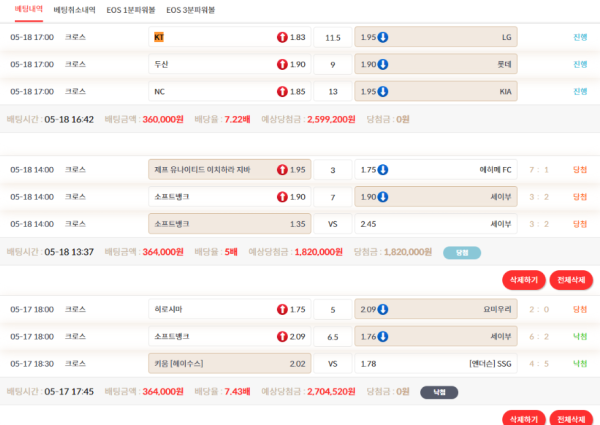
Task: Click the orange KT team logo
Action: [159, 37]
